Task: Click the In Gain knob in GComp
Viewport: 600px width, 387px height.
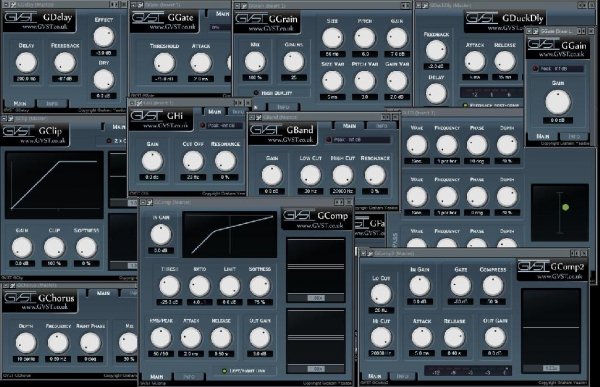Action: pyautogui.click(x=161, y=235)
